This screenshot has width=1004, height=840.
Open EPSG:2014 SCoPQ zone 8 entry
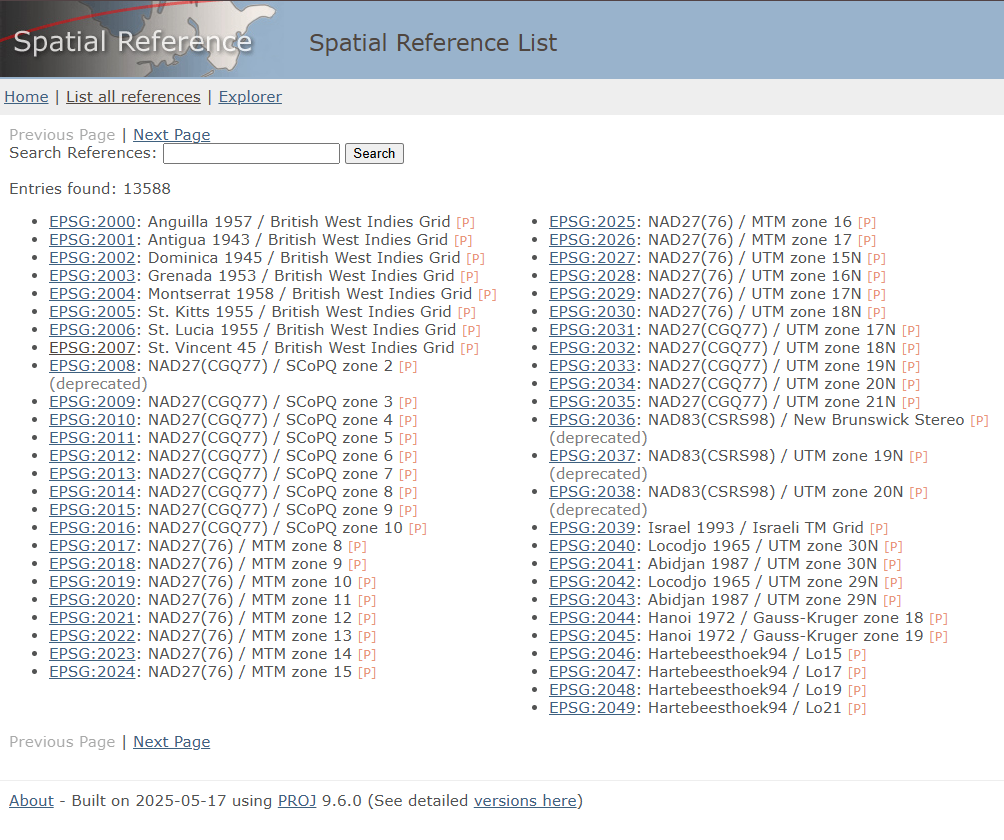pyautogui.click(x=92, y=492)
